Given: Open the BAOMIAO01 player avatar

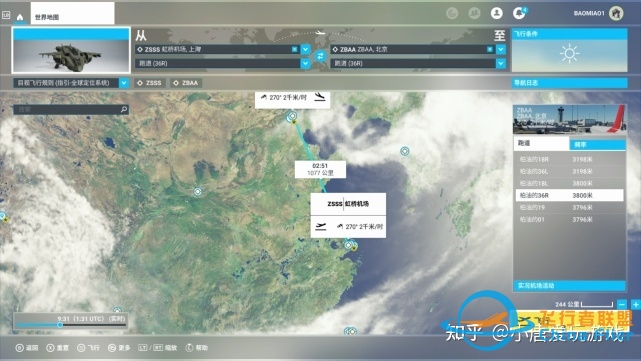Looking at the screenshot, I should (616, 13).
